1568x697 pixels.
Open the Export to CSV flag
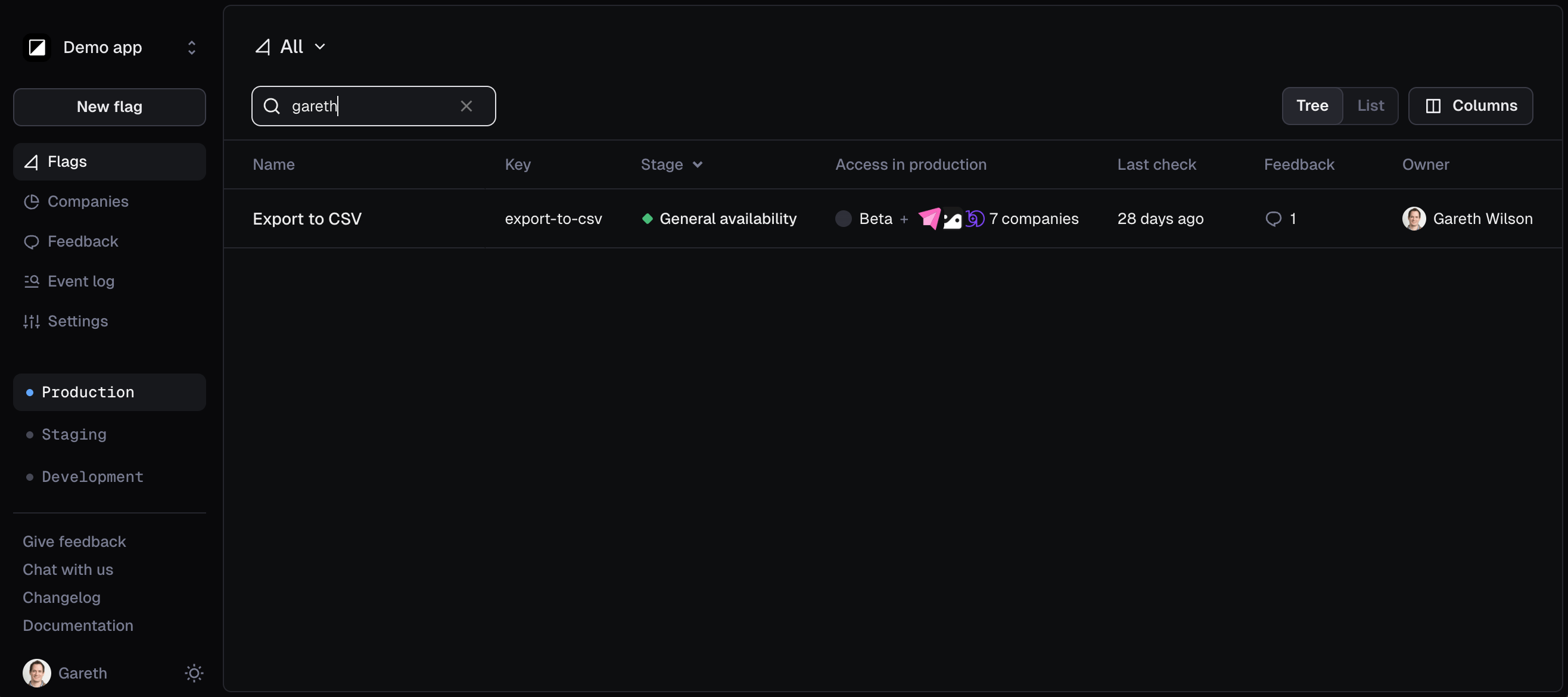pyautogui.click(x=307, y=219)
